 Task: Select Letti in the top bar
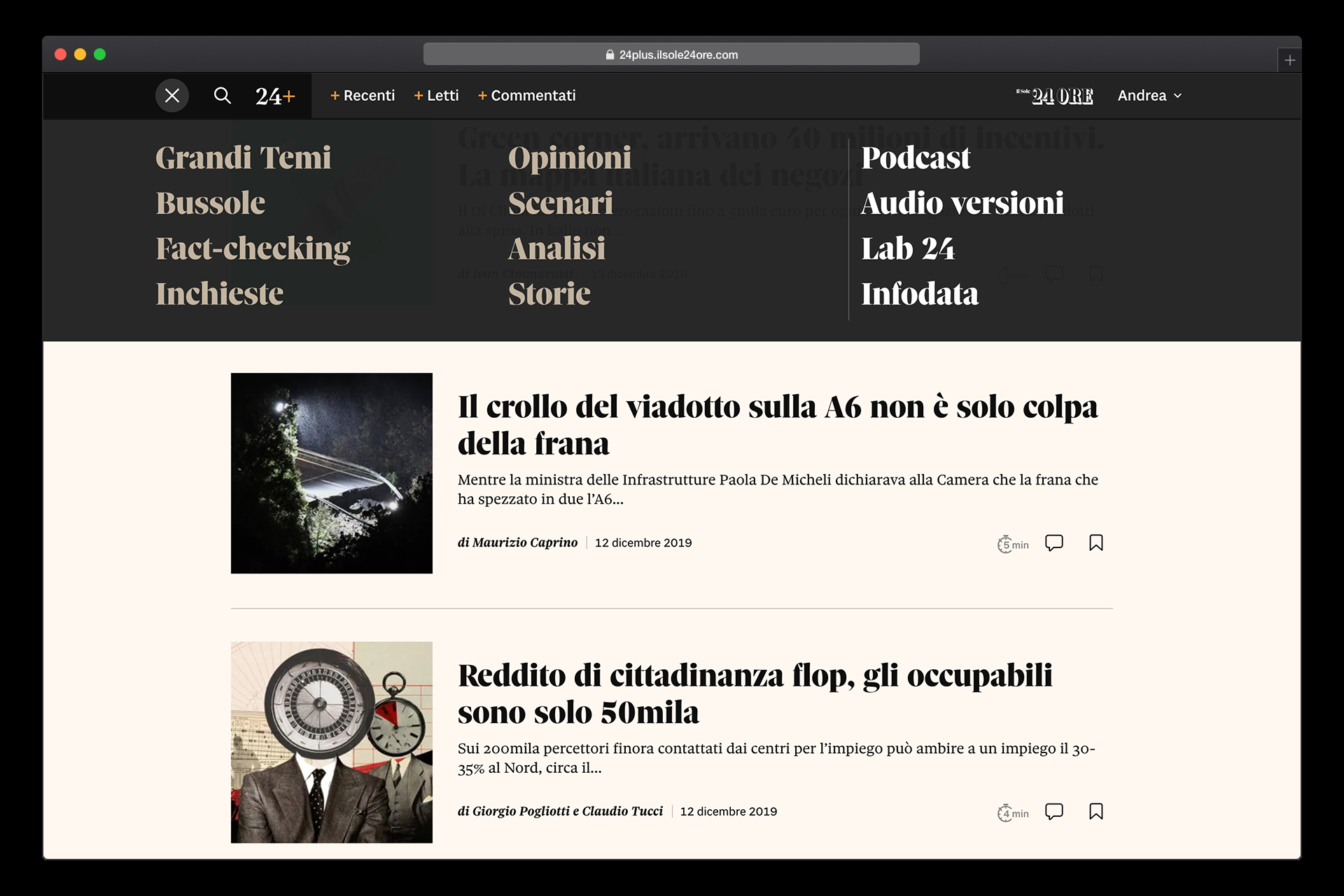tap(437, 96)
